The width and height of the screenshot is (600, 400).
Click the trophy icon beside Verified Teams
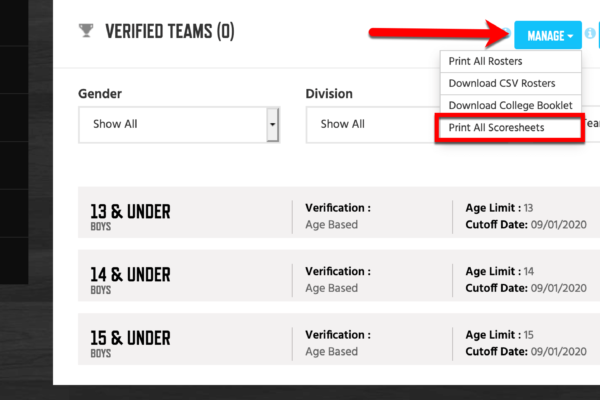point(86,31)
